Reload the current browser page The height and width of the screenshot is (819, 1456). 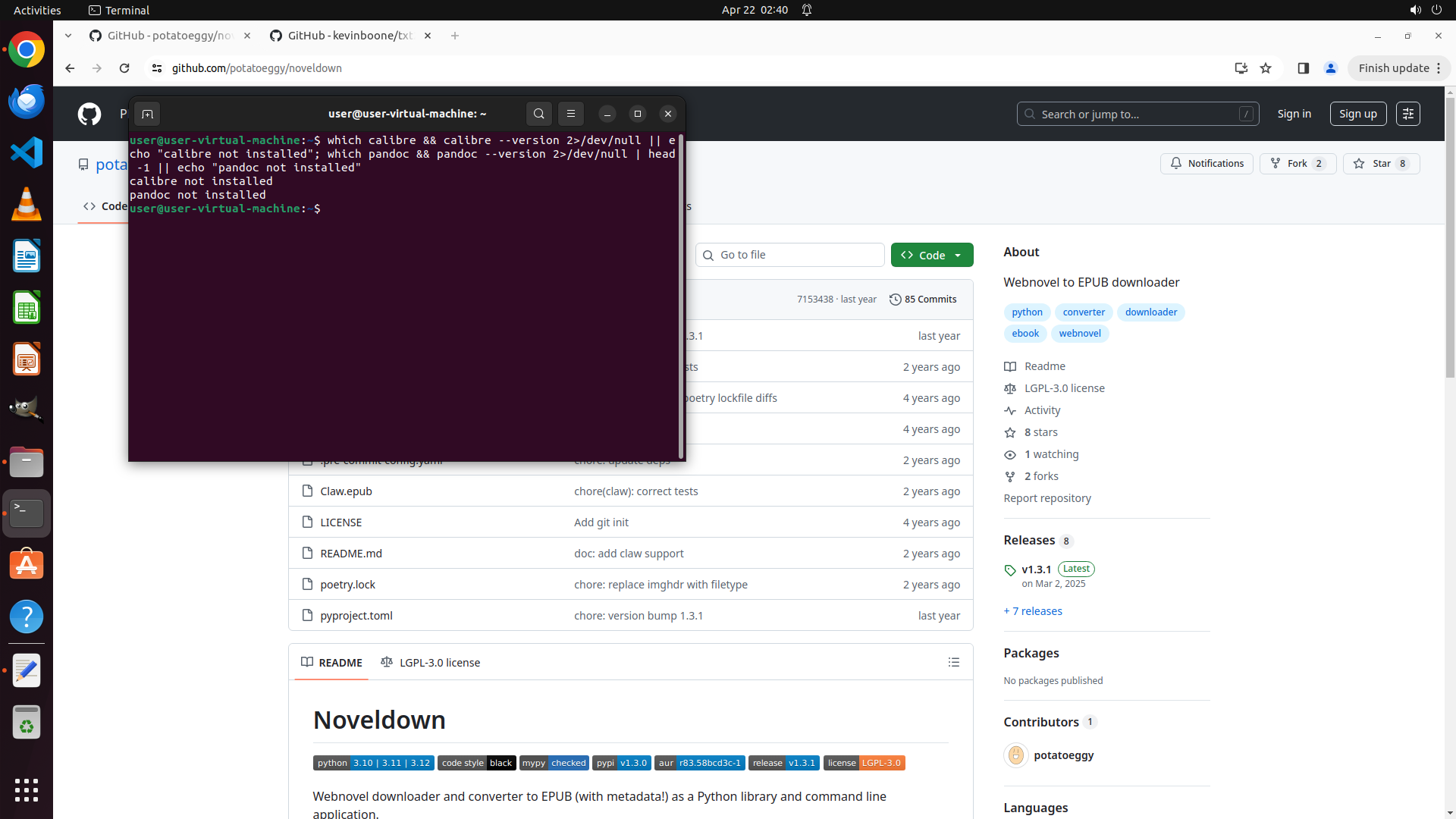124,68
